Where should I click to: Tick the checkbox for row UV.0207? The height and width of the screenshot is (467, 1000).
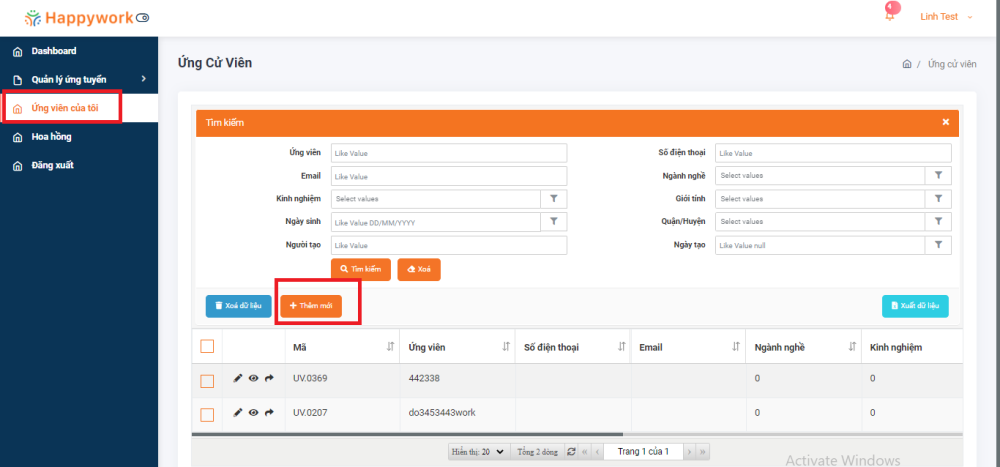pyautogui.click(x=207, y=413)
